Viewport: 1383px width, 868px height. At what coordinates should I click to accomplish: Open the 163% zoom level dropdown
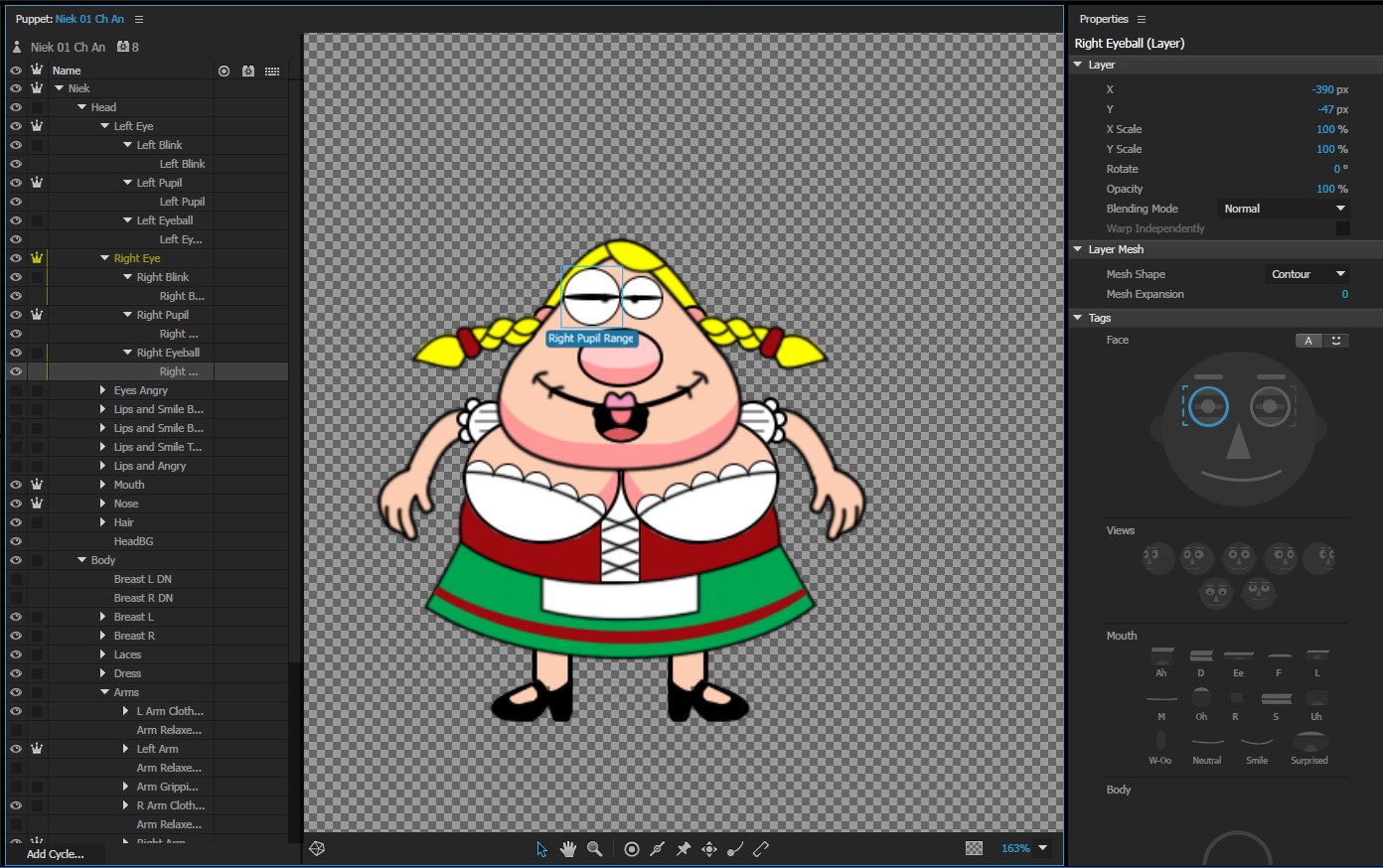pyautogui.click(x=1043, y=848)
